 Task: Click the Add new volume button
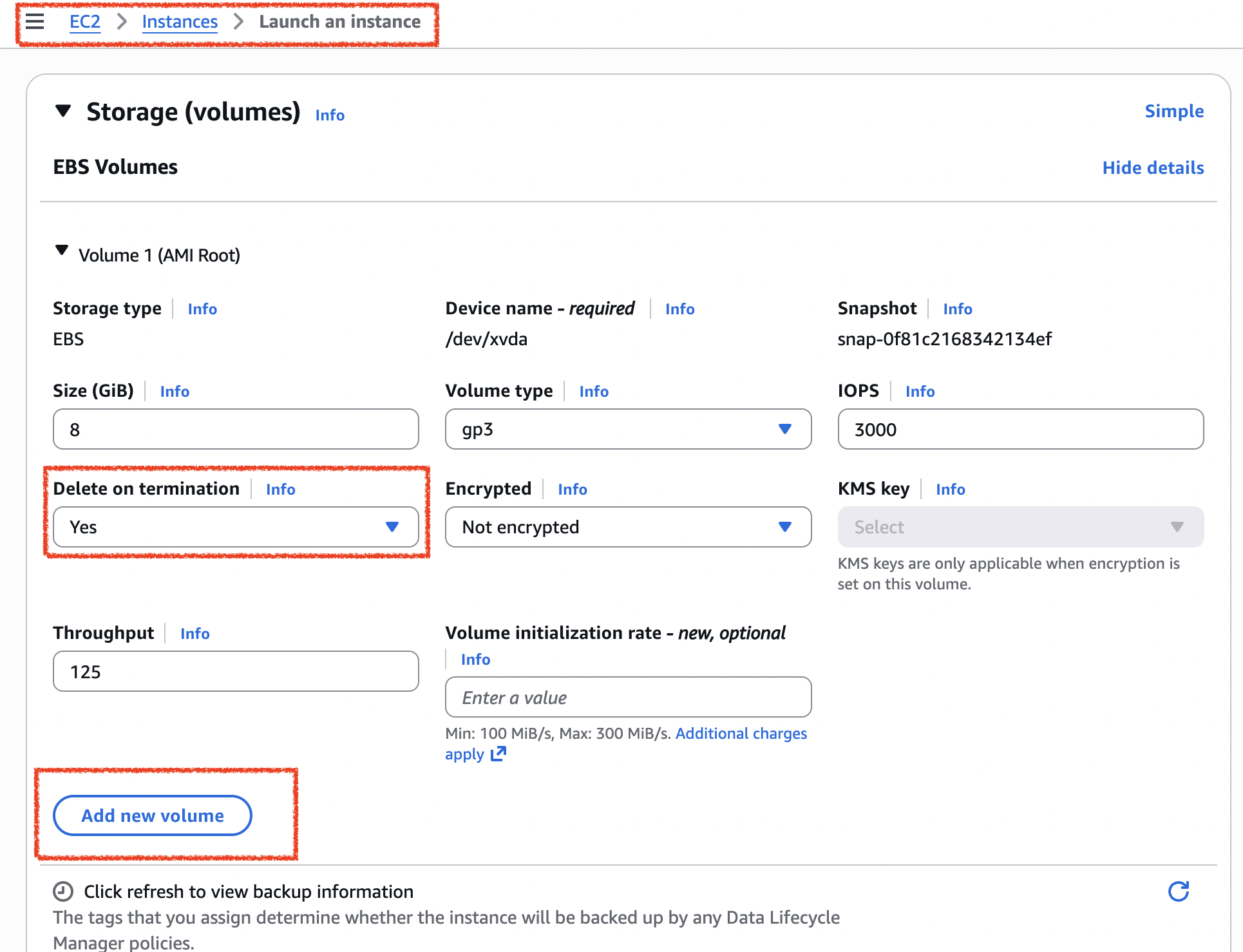pos(152,815)
